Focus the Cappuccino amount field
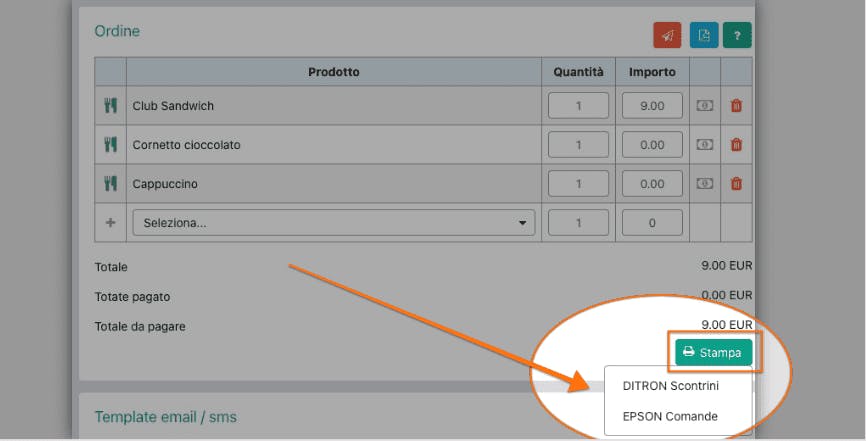The height and width of the screenshot is (441, 866). click(652, 183)
